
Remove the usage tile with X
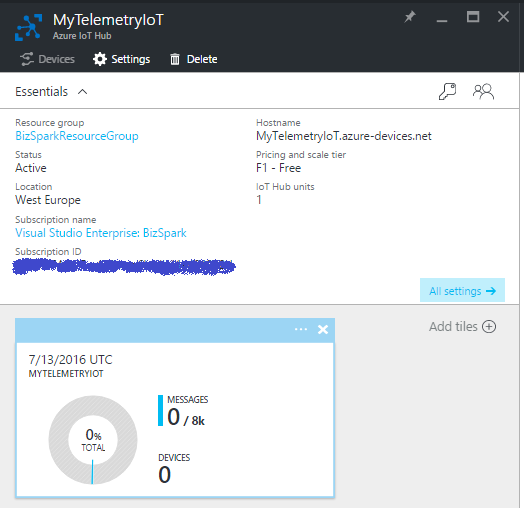click(x=323, y=330)
